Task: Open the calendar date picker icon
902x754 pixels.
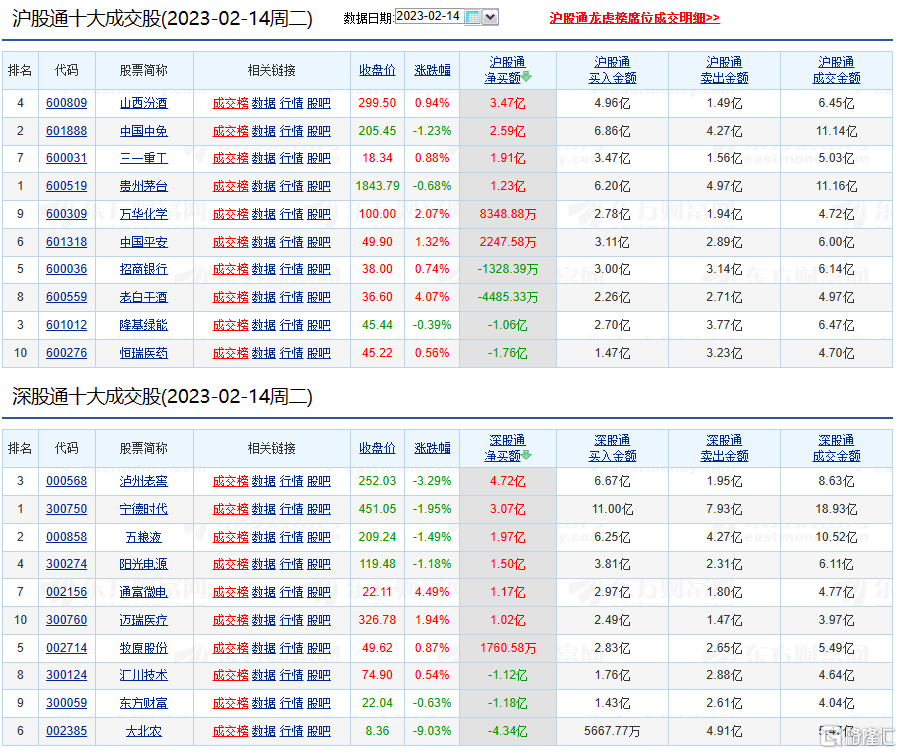Action: click(x=472, y=17)
